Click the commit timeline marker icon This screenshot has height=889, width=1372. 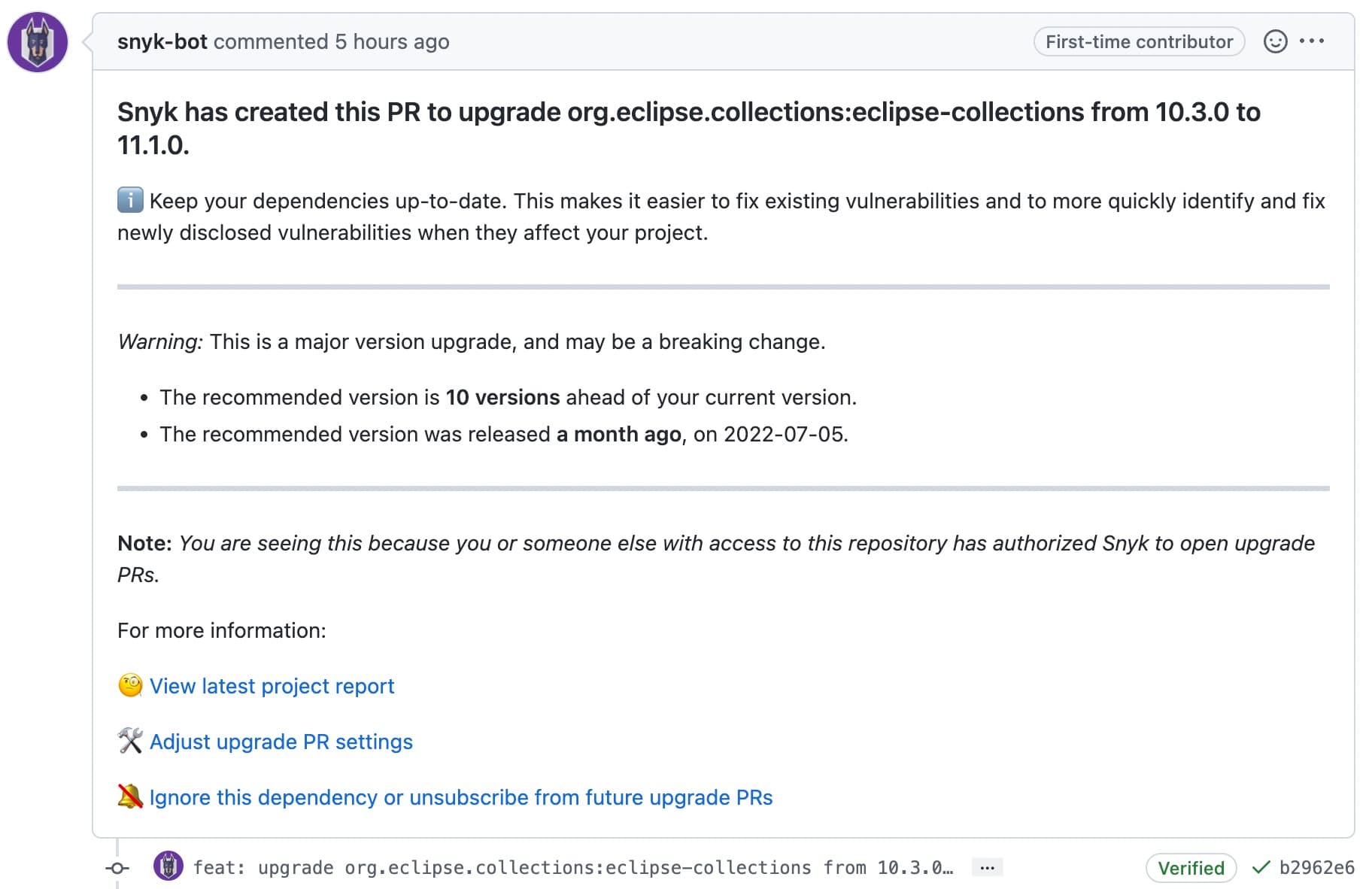pos(117,868)
